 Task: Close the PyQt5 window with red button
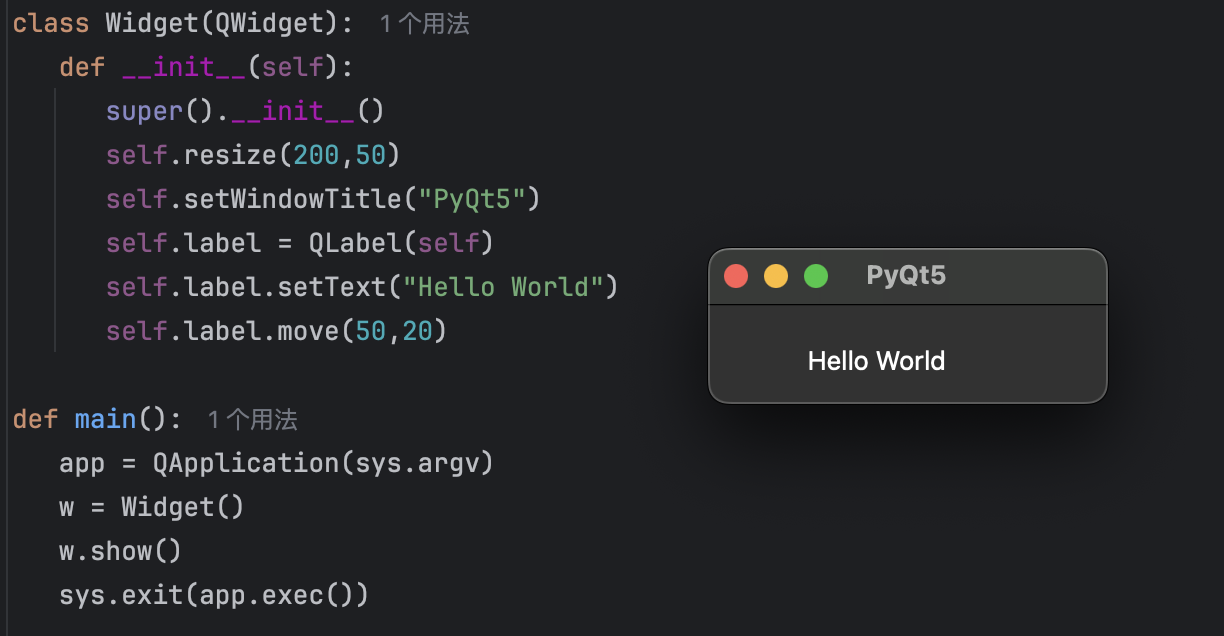click(736, 276)
